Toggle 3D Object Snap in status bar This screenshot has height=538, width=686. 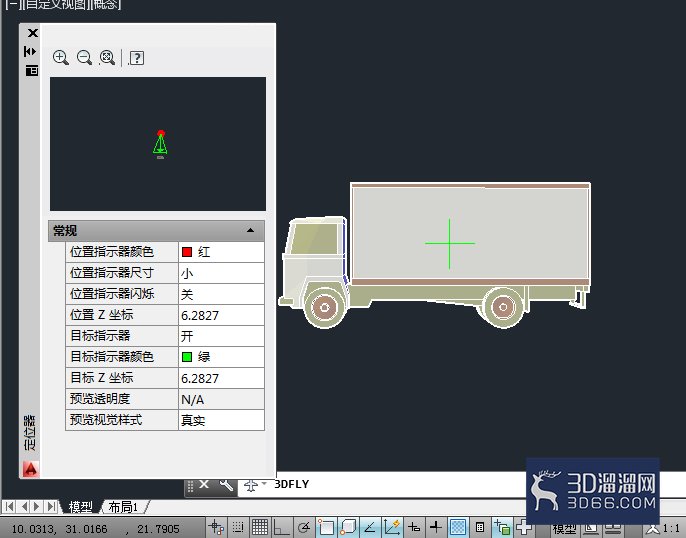(x=348, y=528)
